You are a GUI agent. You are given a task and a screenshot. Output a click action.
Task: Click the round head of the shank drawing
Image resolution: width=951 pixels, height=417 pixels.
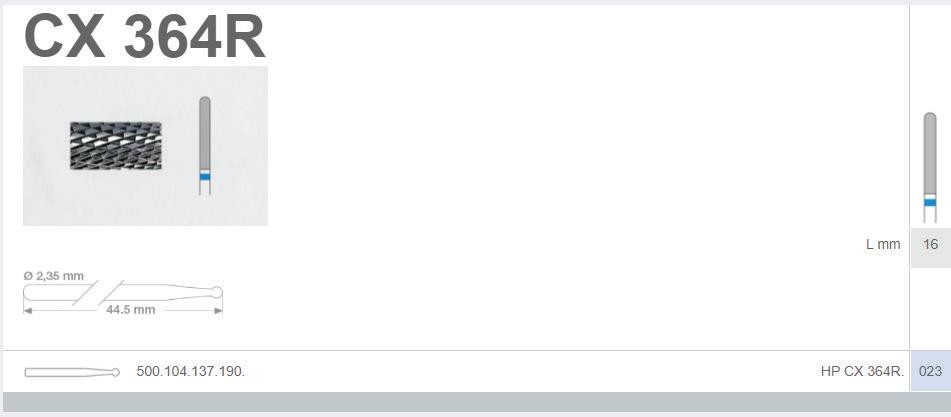click(217, 293)
